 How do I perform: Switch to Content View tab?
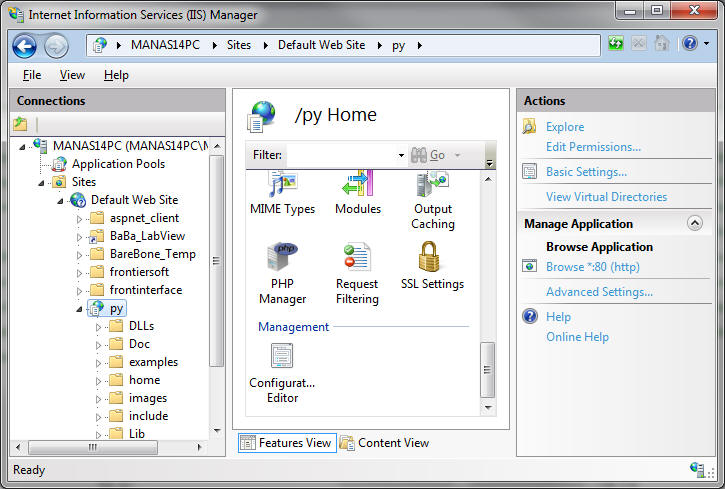click(384, 443)
